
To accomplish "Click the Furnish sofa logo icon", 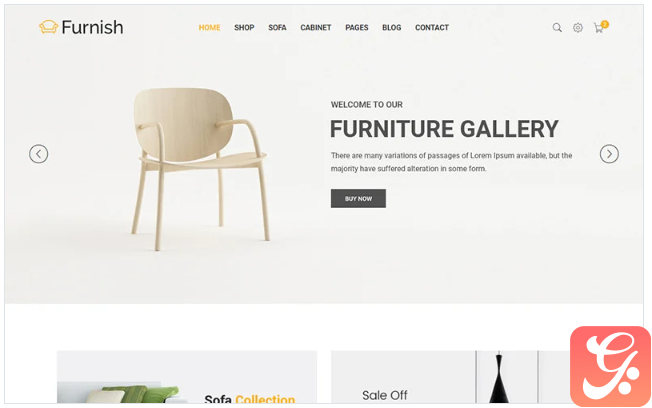I will click(x=48, y=27).
